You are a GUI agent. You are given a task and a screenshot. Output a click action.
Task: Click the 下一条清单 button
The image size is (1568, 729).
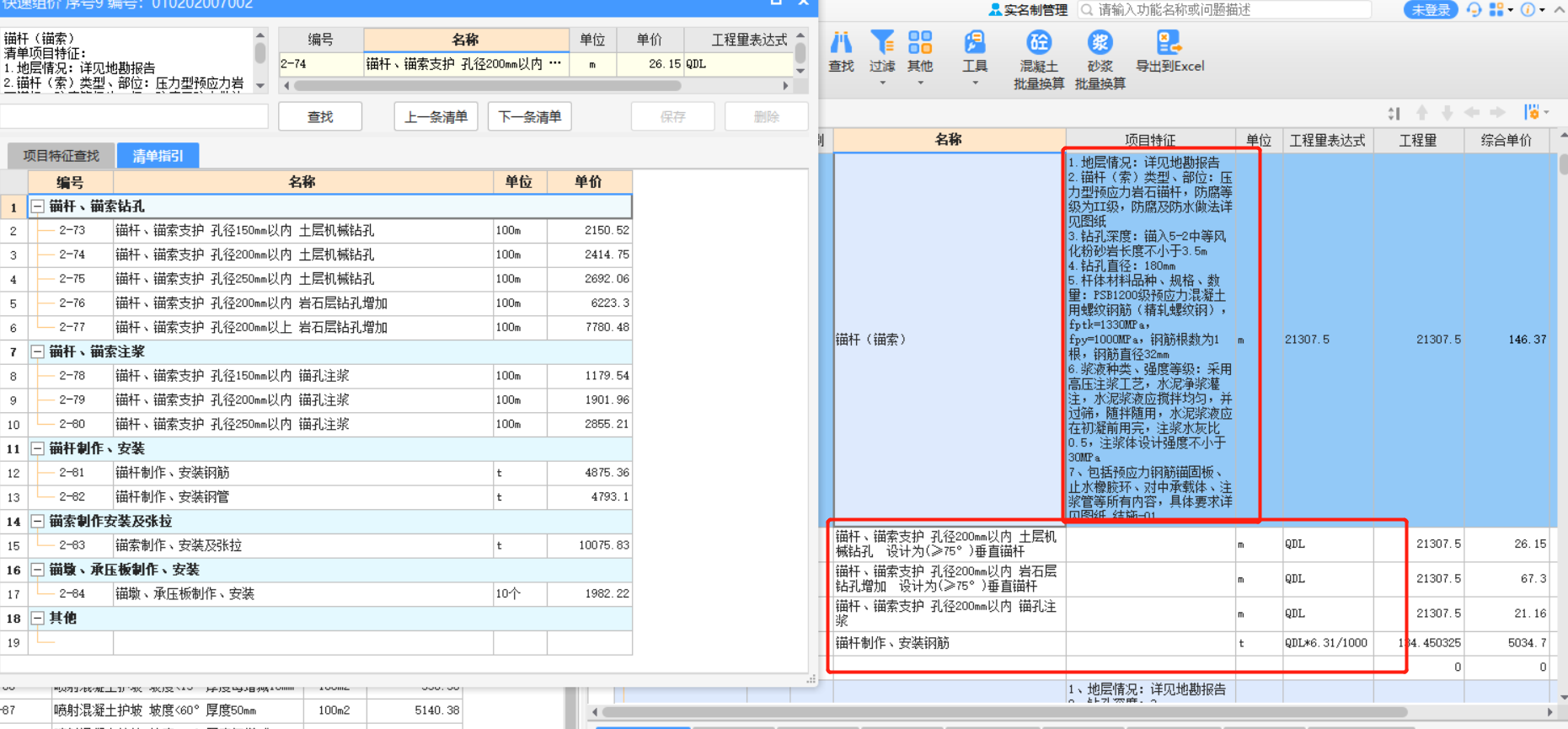tap(529, 117)
